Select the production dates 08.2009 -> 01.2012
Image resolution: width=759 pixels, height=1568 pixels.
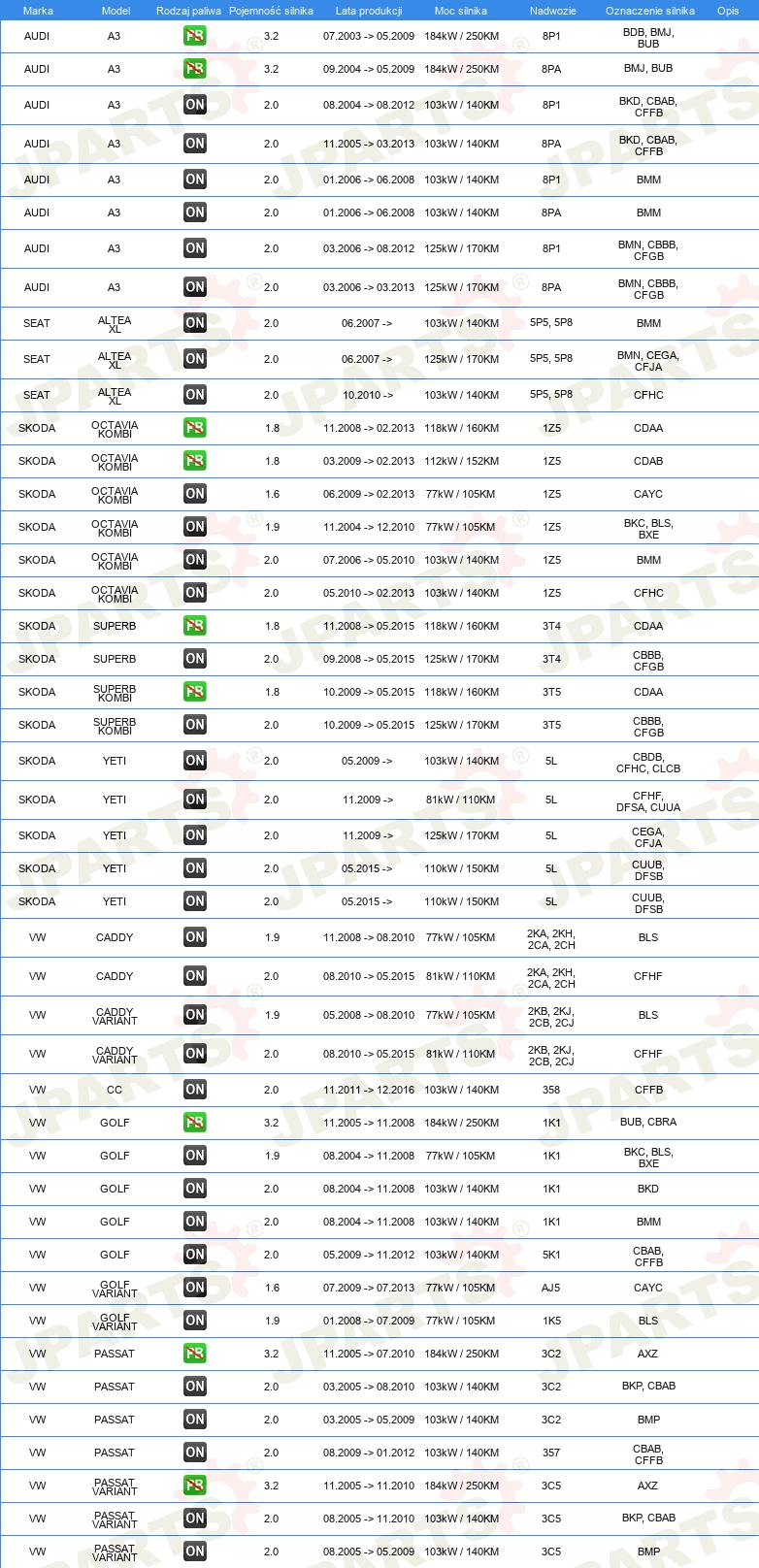(369, 1453)
